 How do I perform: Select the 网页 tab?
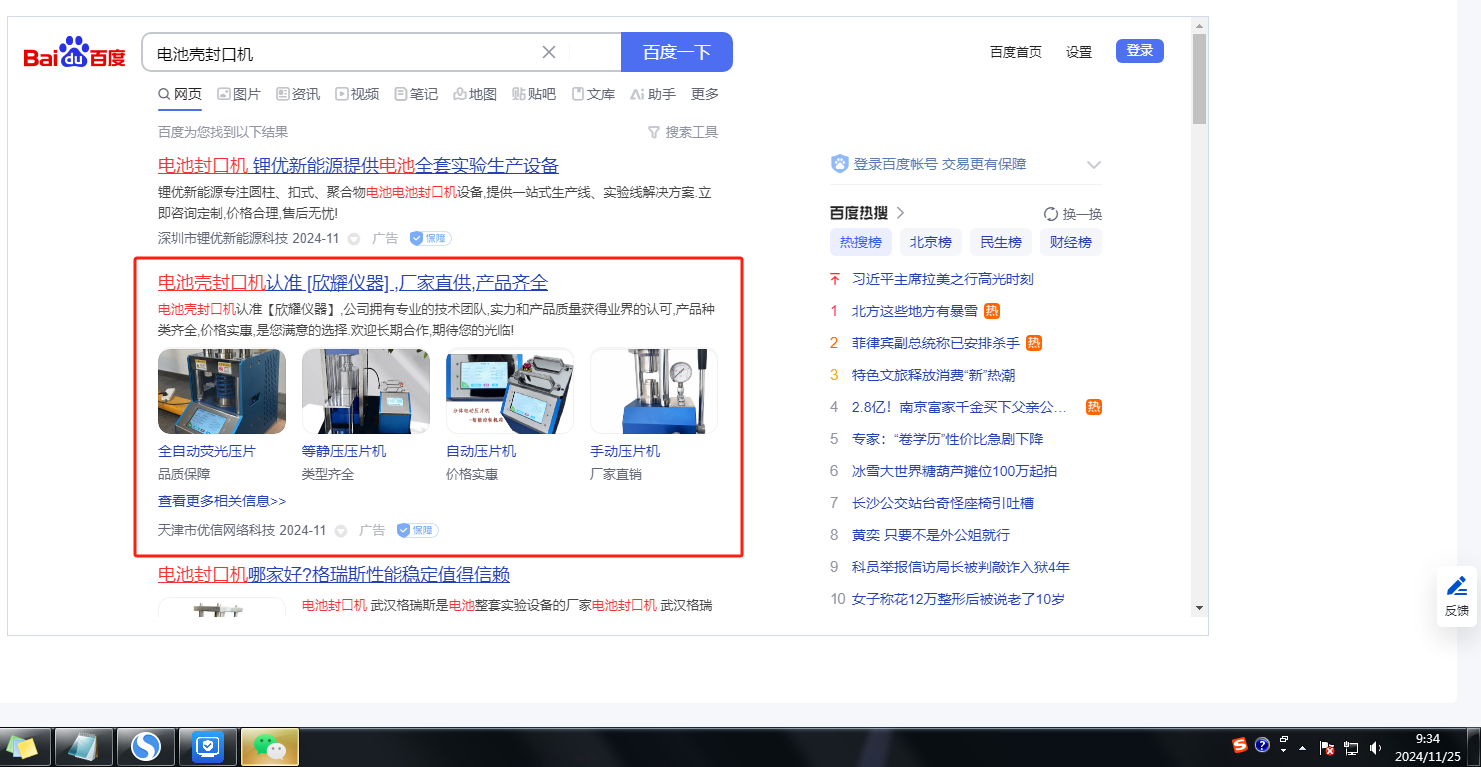tap(180, 94)
